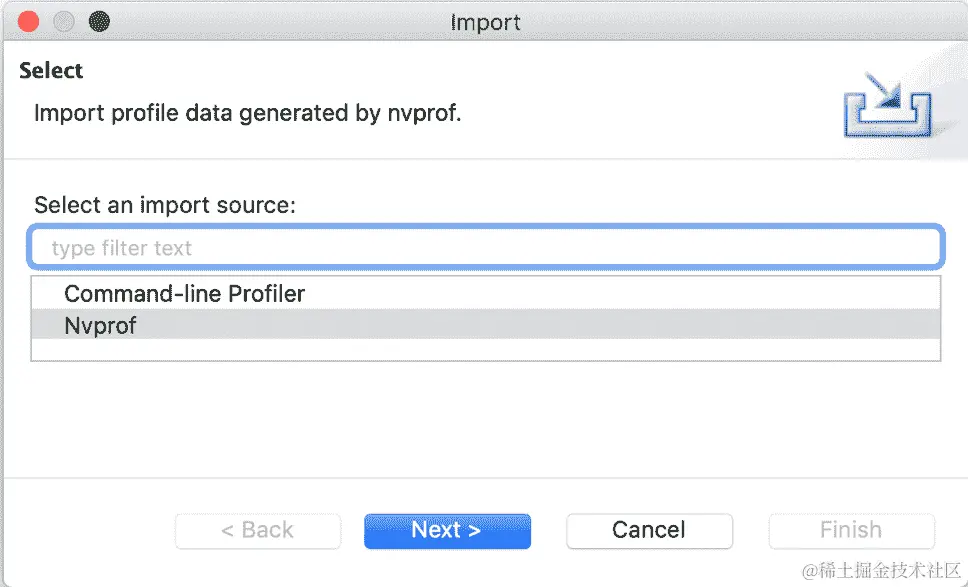This screenshot has width=968, height=587.
Task: Click blank area beneath the import source list
Action: coord(485,420)
